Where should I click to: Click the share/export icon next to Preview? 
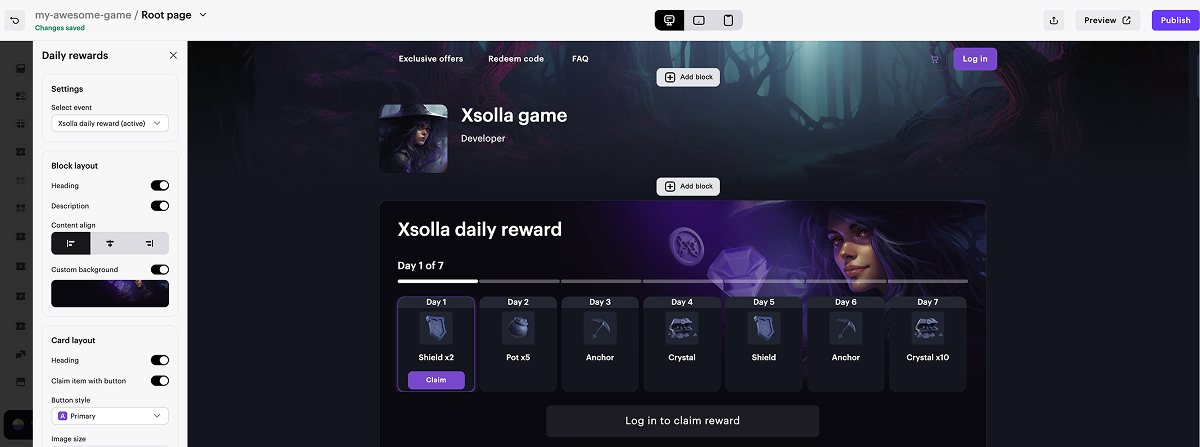point(1054,20)
